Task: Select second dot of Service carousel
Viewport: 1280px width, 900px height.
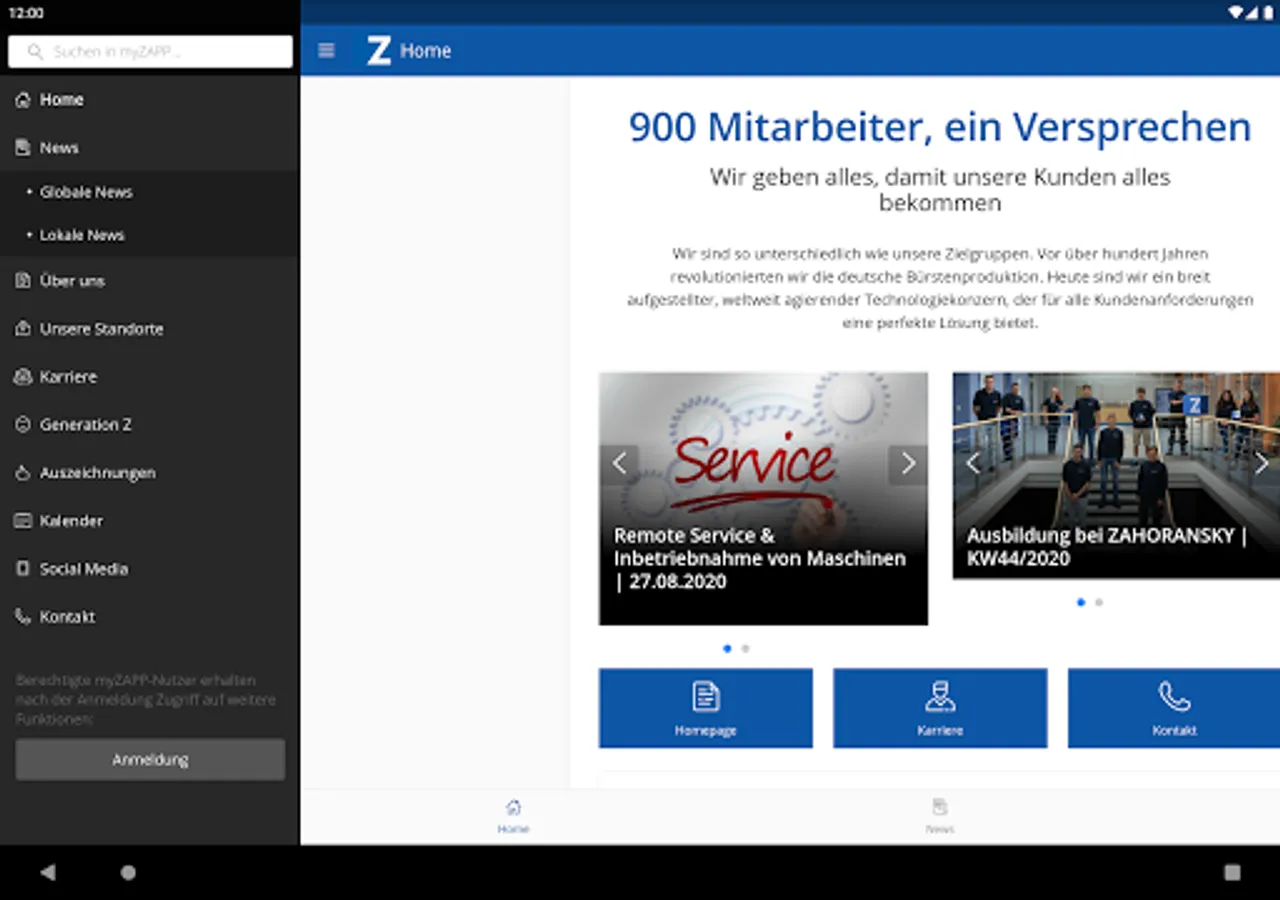Action: 745,648
